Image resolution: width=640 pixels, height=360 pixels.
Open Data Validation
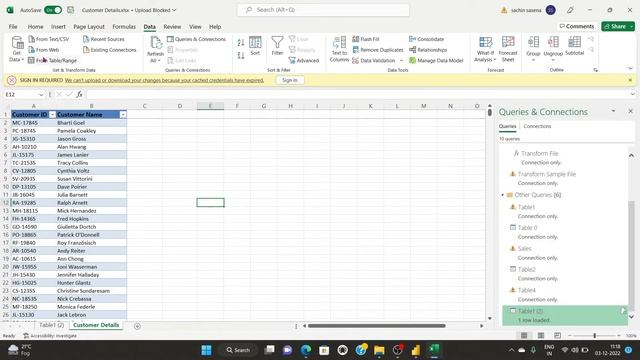click(374, 60)
